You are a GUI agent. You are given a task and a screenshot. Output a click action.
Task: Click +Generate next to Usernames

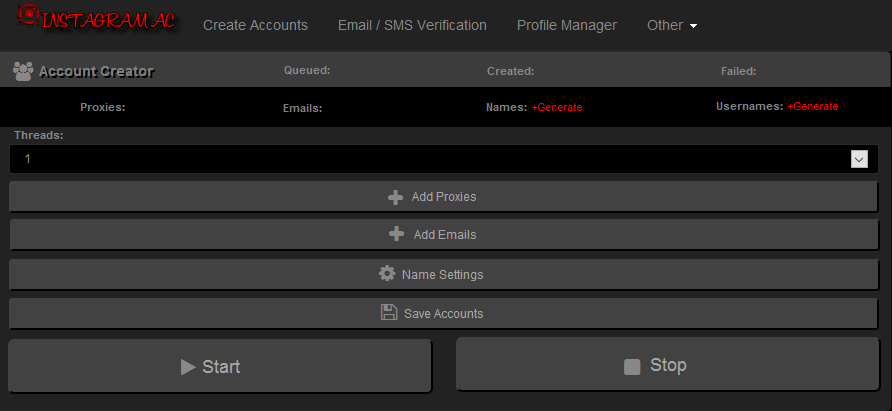click(x=812, y=106)
